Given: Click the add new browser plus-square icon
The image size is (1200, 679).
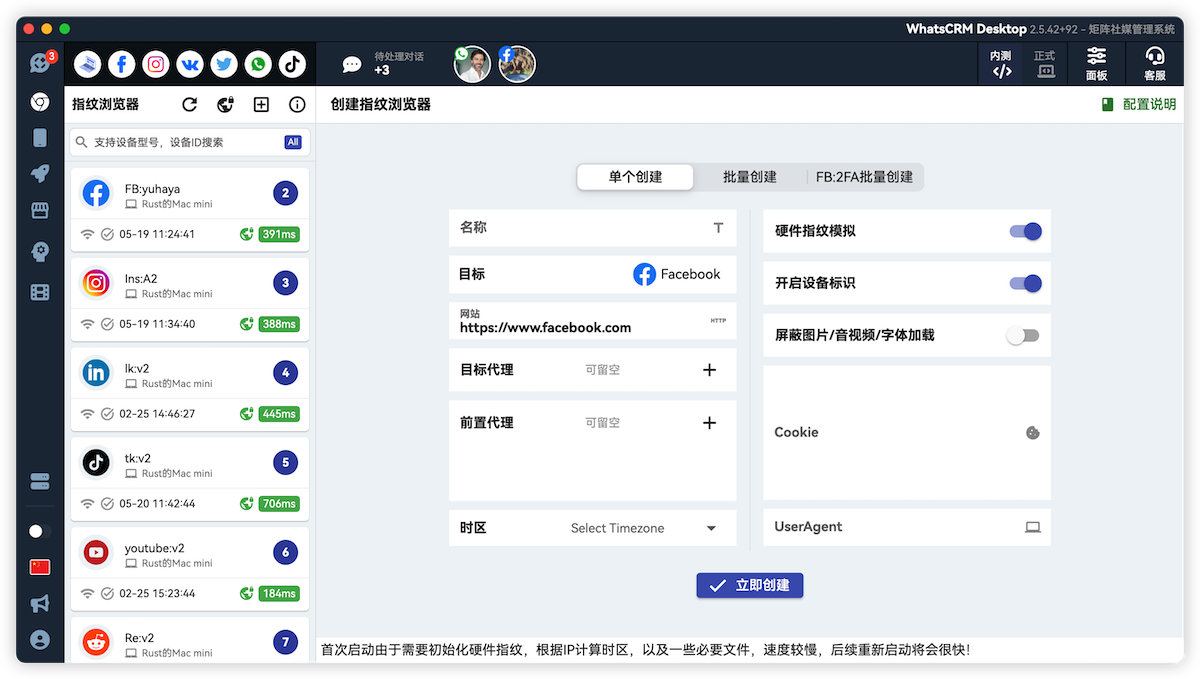Looking at the screenshot, I should [261, 105].
